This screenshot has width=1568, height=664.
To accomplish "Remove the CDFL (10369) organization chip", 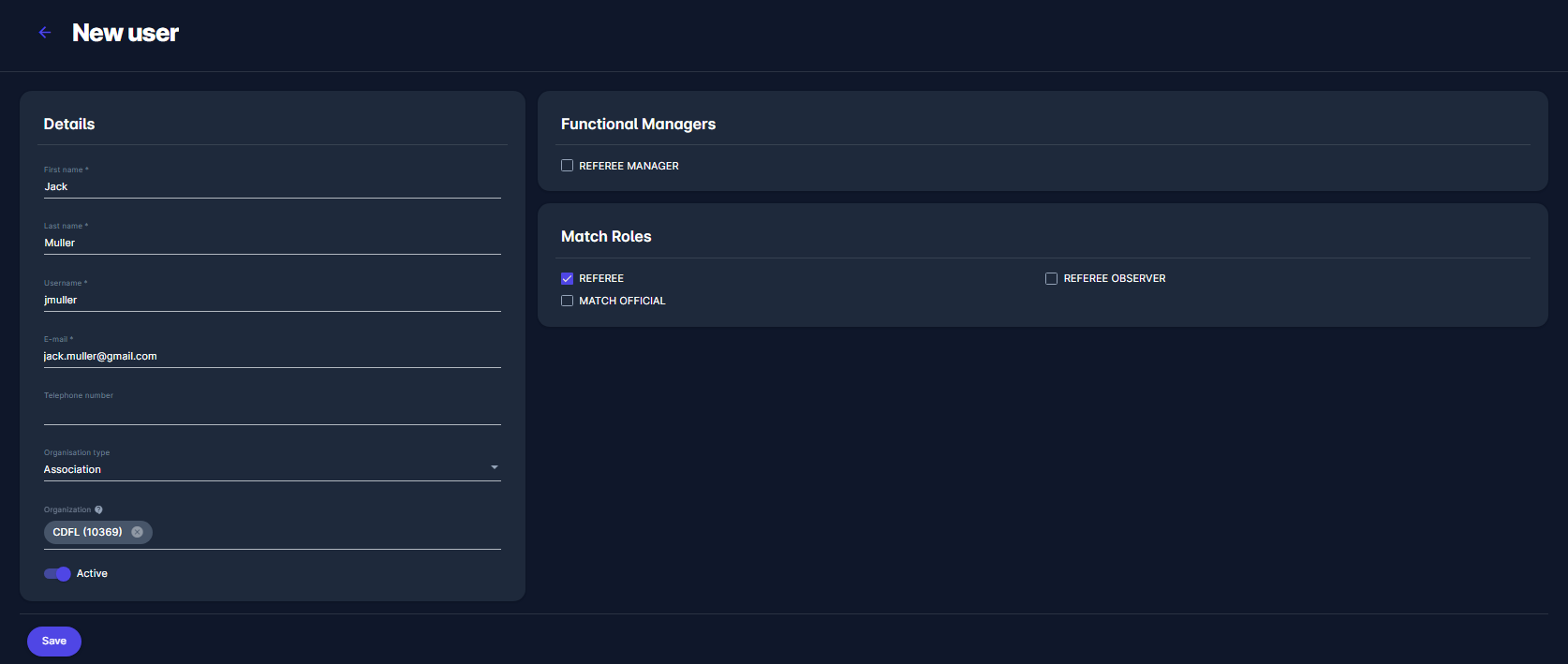I will click(x=138, y=532).
